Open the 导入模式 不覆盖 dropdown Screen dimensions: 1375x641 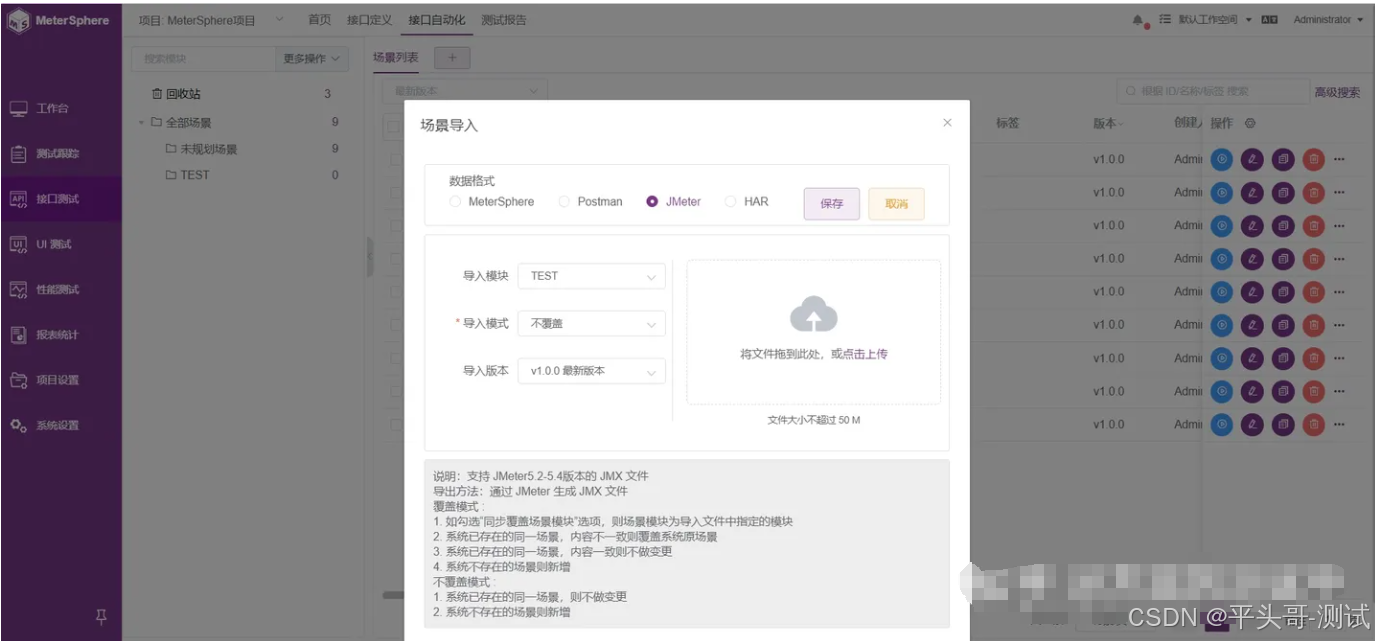tap(591, 324)
